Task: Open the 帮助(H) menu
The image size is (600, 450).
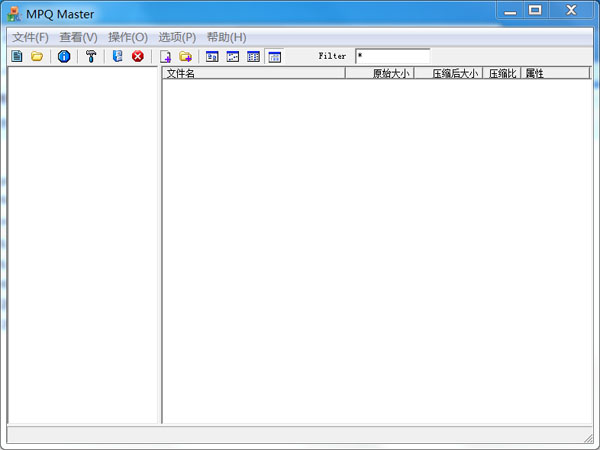Action: (x=227, y=37)
